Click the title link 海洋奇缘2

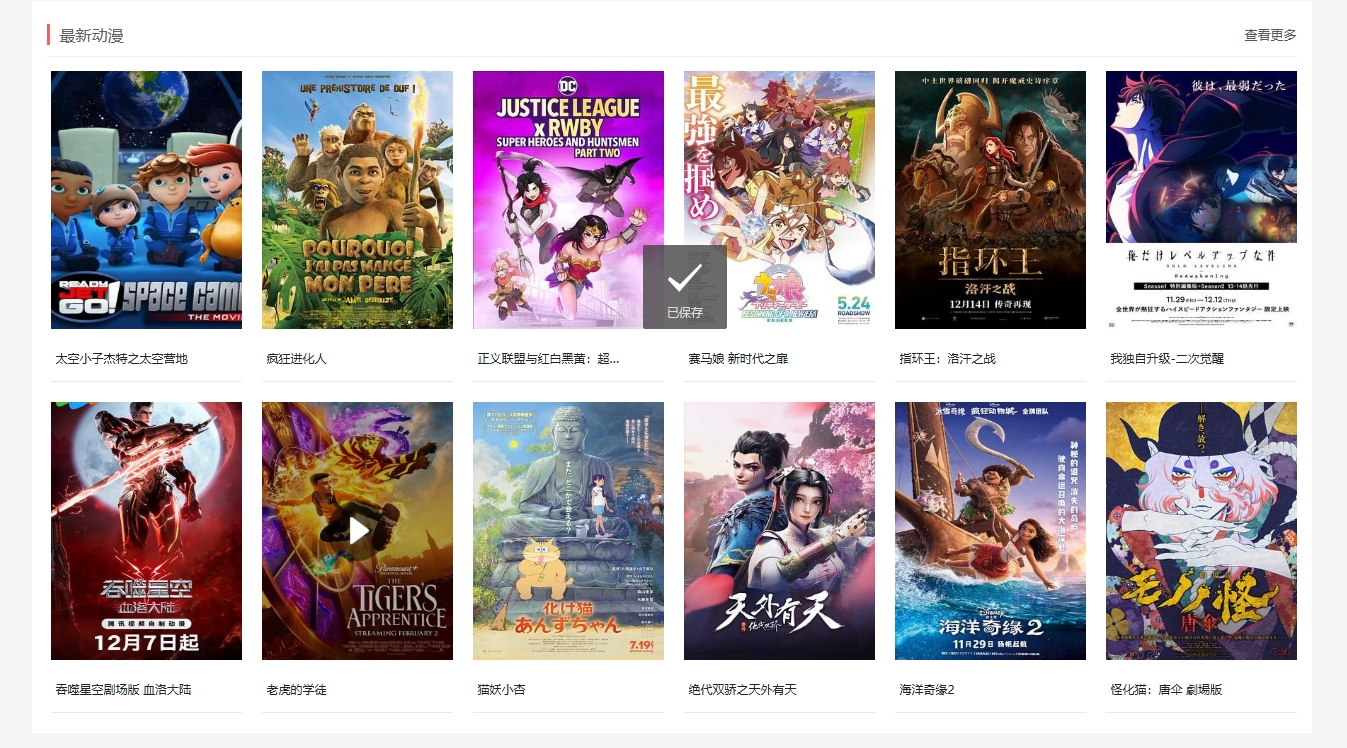click(927, 689)
